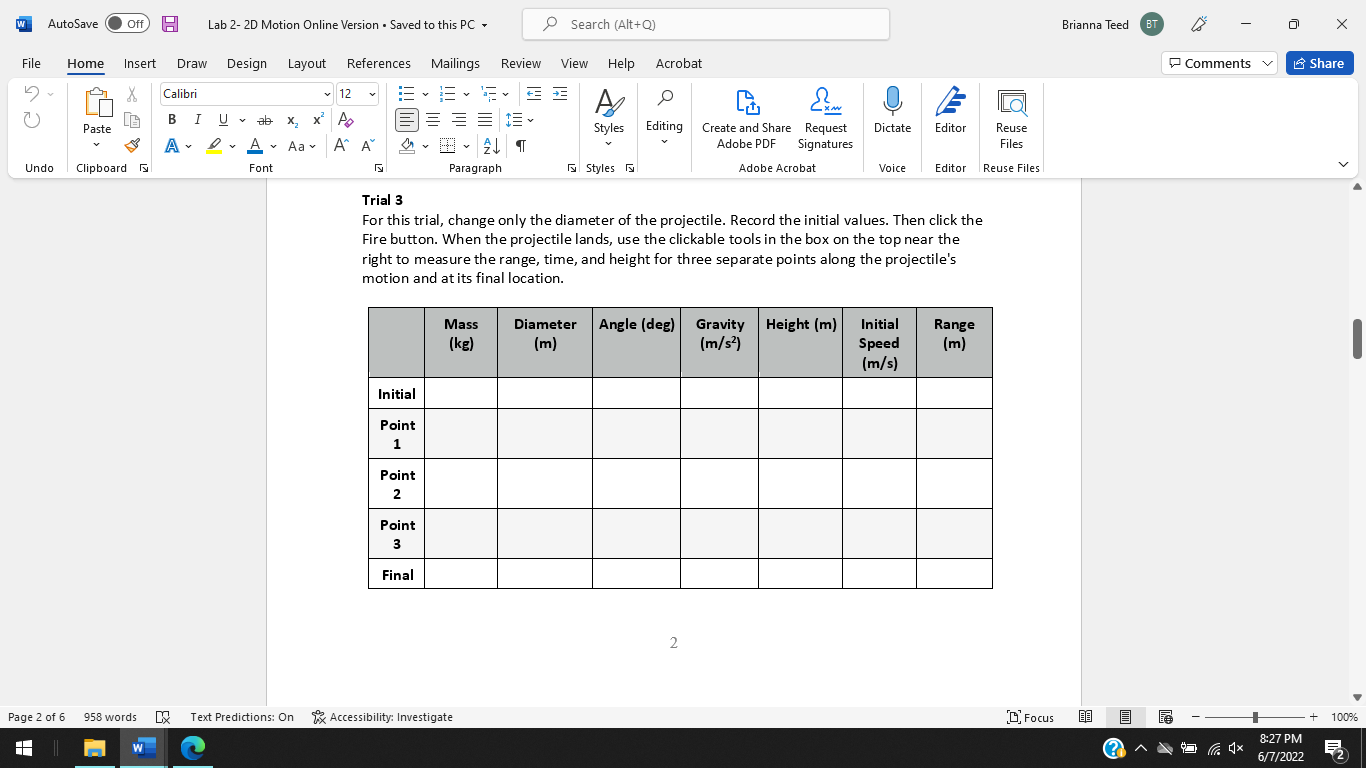Click Text Predictions: On

pyautogui.click(x=242, y=717)
